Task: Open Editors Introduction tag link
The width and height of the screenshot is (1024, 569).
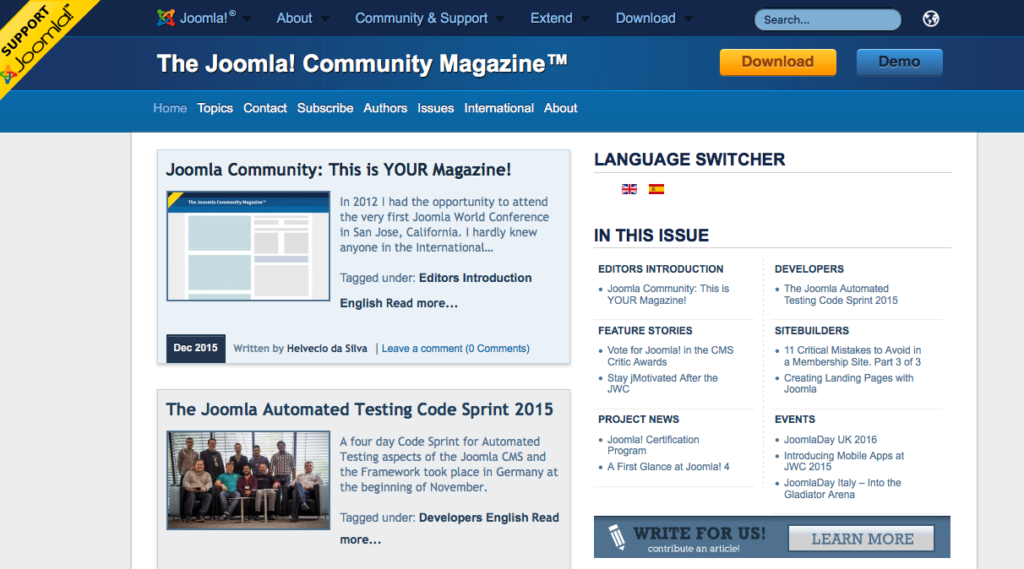Action: (475, 278)
